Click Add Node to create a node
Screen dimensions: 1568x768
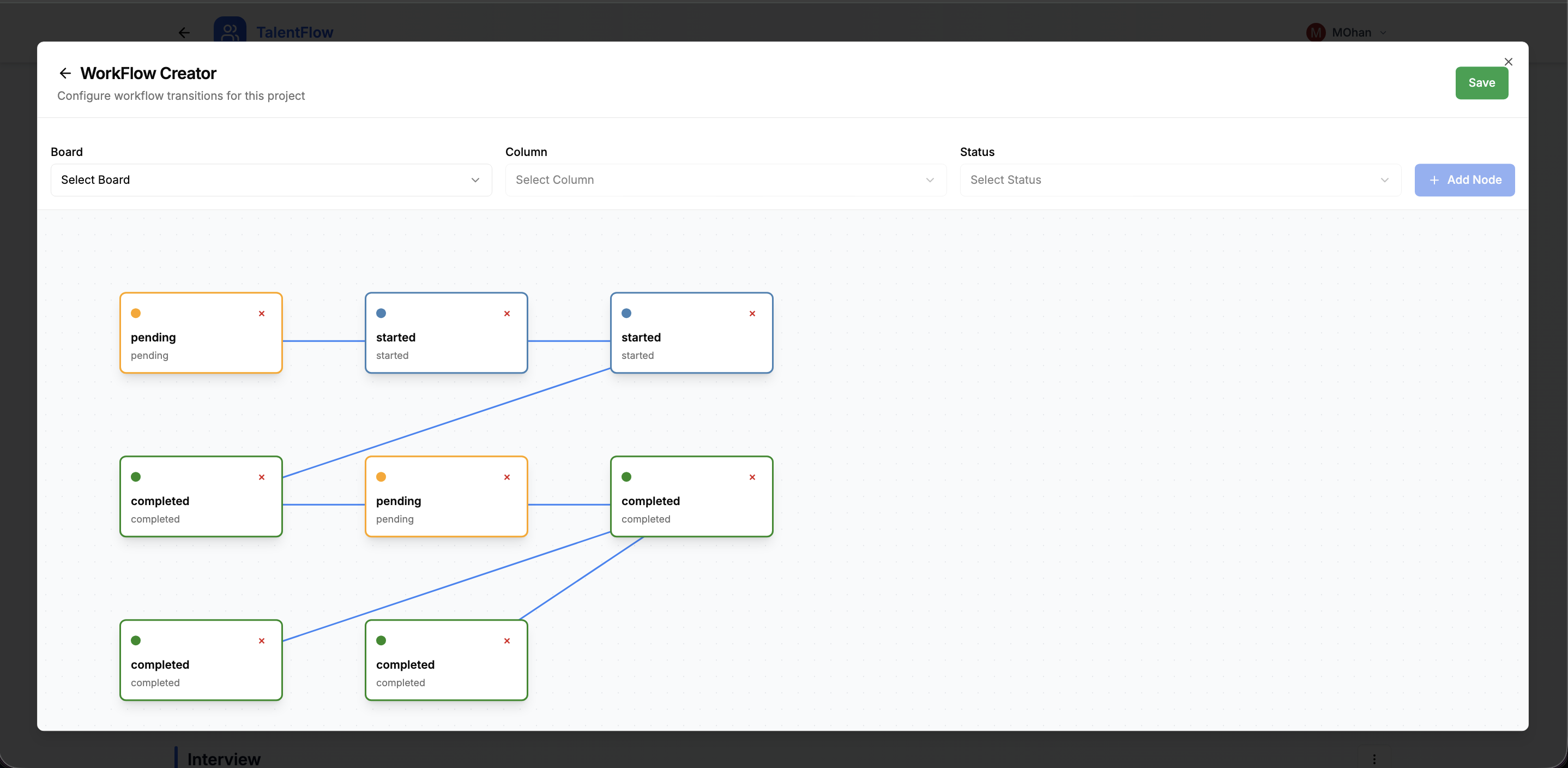[1464, 179]
